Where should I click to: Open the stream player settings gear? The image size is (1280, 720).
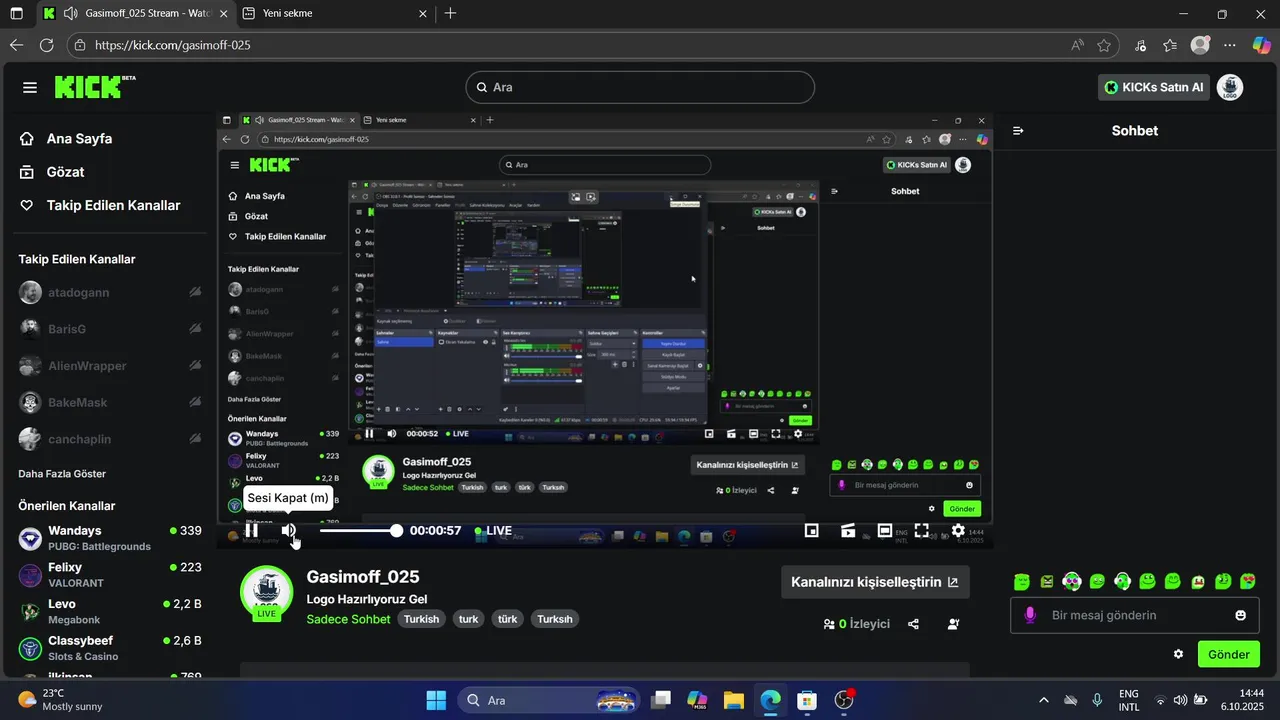(958, 531)
